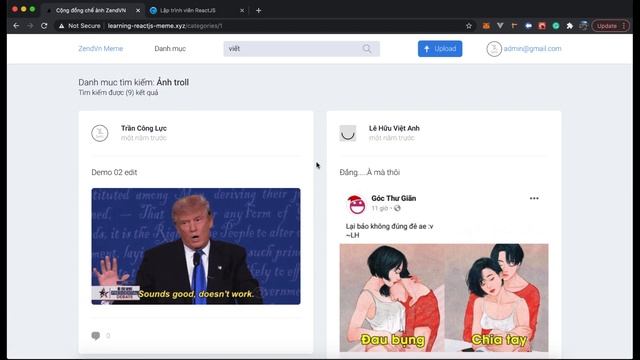Open Trần Công Lực profile name
Viewport: 640px width, 360px height.
pos(144,128)
